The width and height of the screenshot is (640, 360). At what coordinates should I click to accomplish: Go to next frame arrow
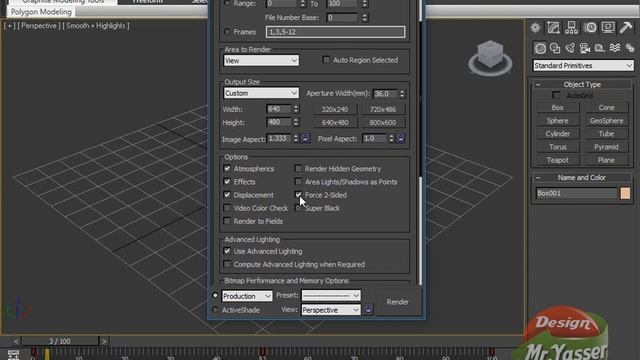[104, 341]
